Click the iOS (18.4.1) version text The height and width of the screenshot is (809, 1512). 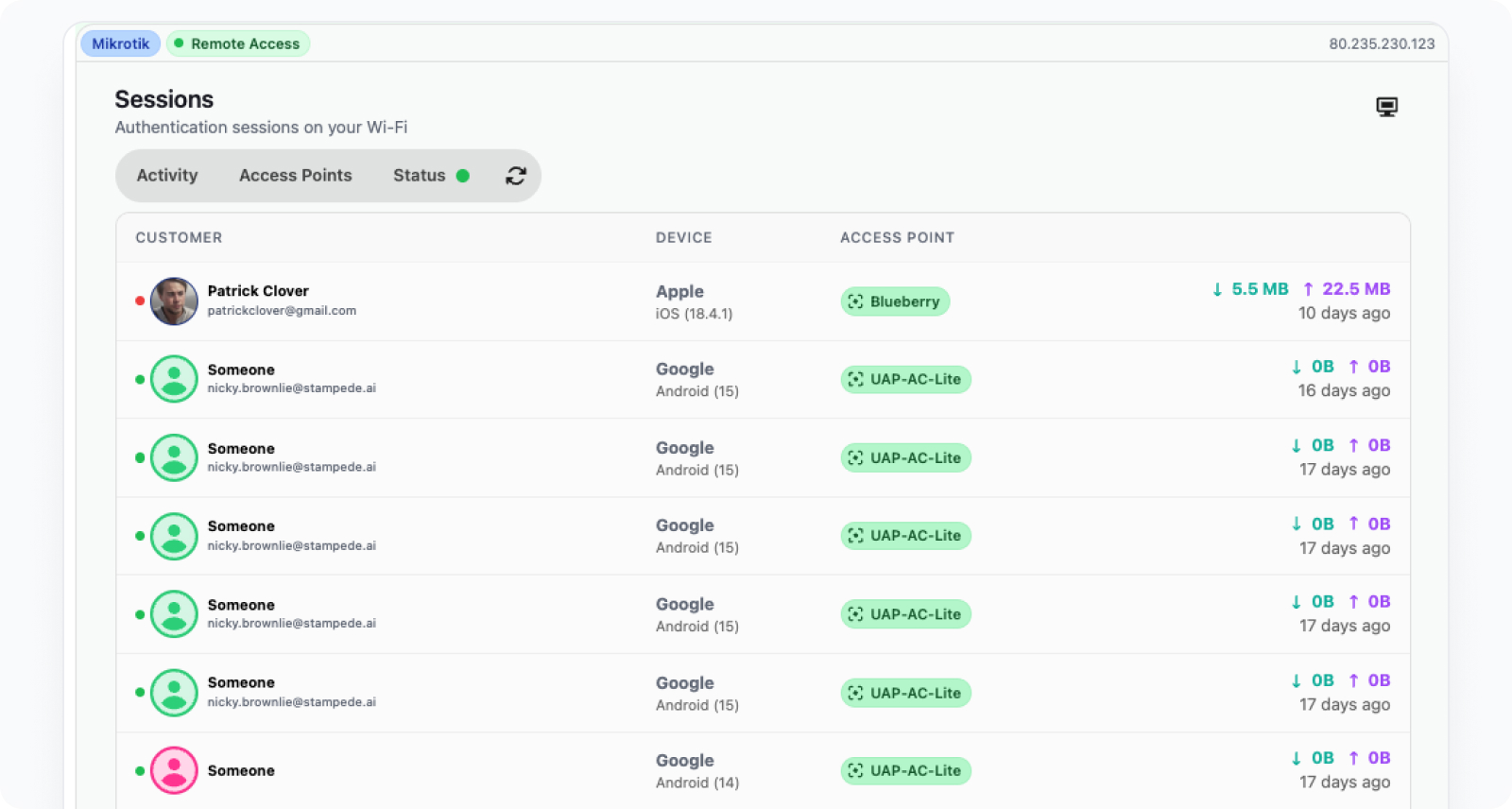pyautogui.click(x=694, y=314)
